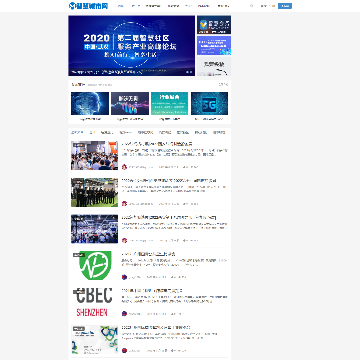This screenshot has width=360, height=360.
Task: Click author avatar under crowded expo article
Action: click(124, 167)
